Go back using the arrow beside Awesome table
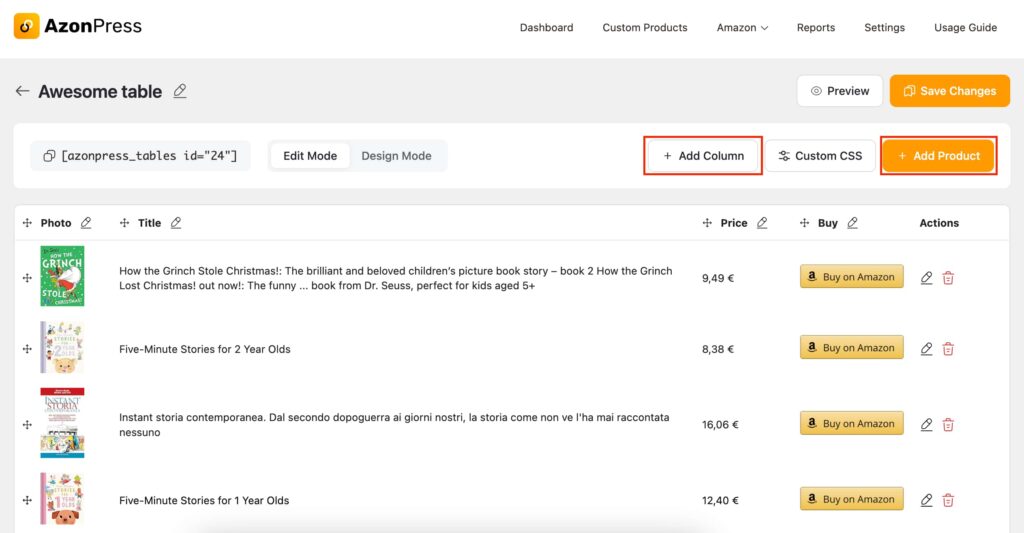1024x533 pixels. point(22,91)
